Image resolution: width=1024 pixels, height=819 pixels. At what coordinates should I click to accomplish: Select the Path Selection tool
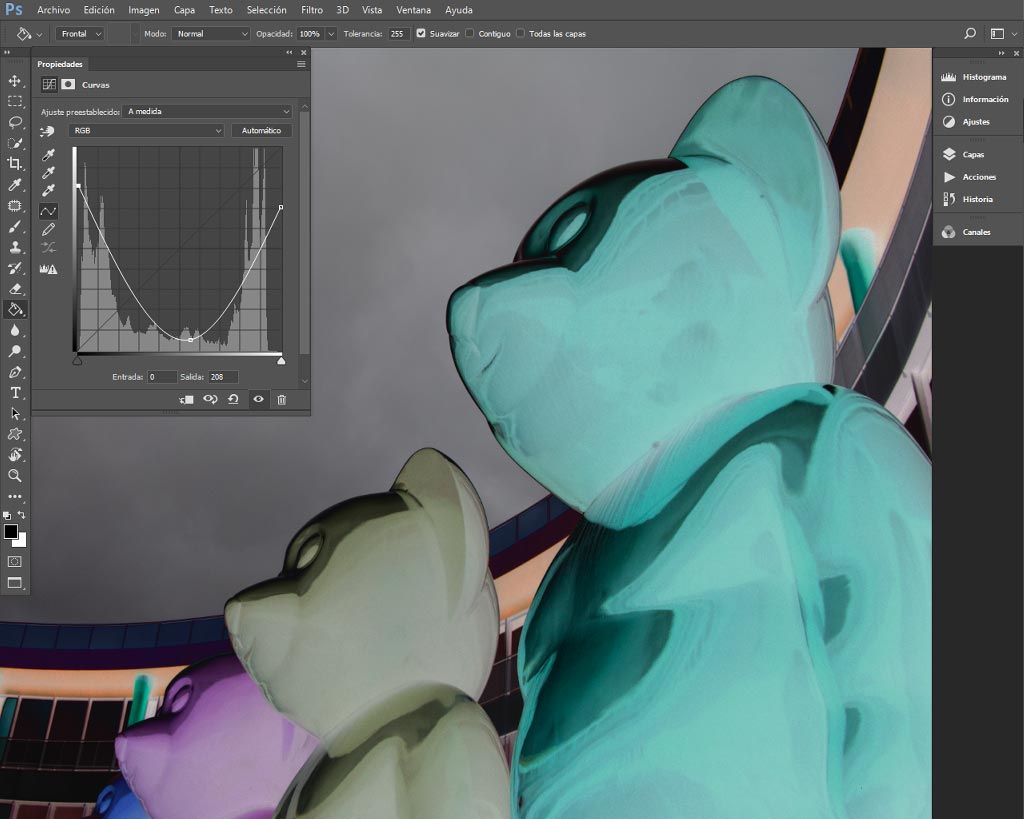(14, 413)
